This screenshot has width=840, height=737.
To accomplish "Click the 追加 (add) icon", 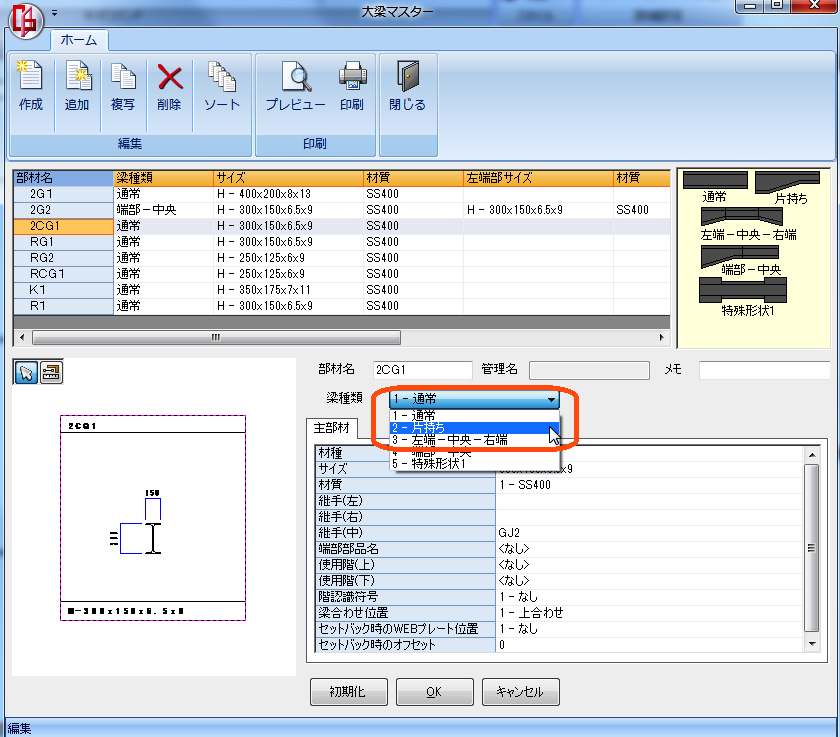I will click(x=77, y=86).
